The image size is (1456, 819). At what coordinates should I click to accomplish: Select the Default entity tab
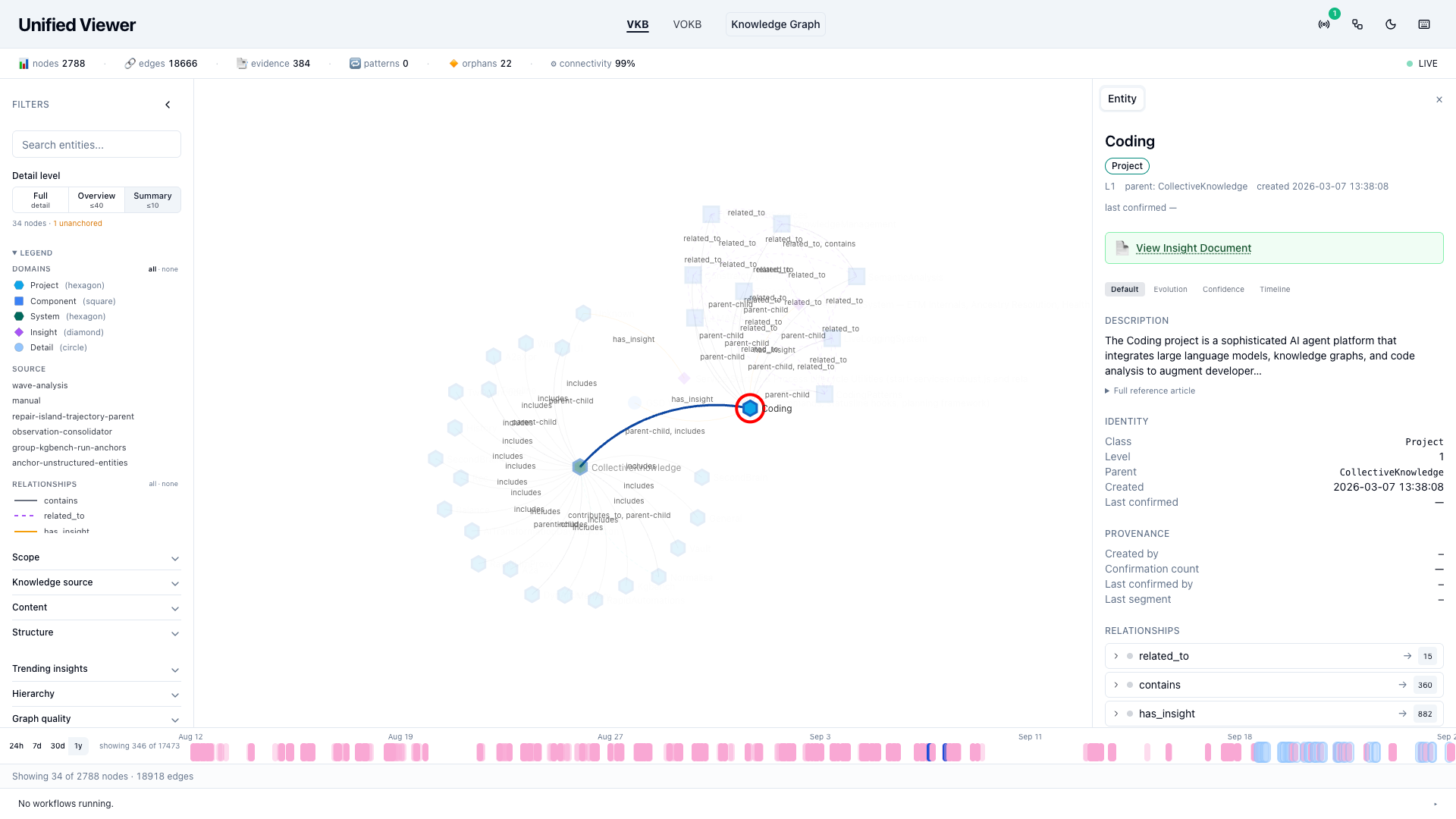pos(1125,289)
